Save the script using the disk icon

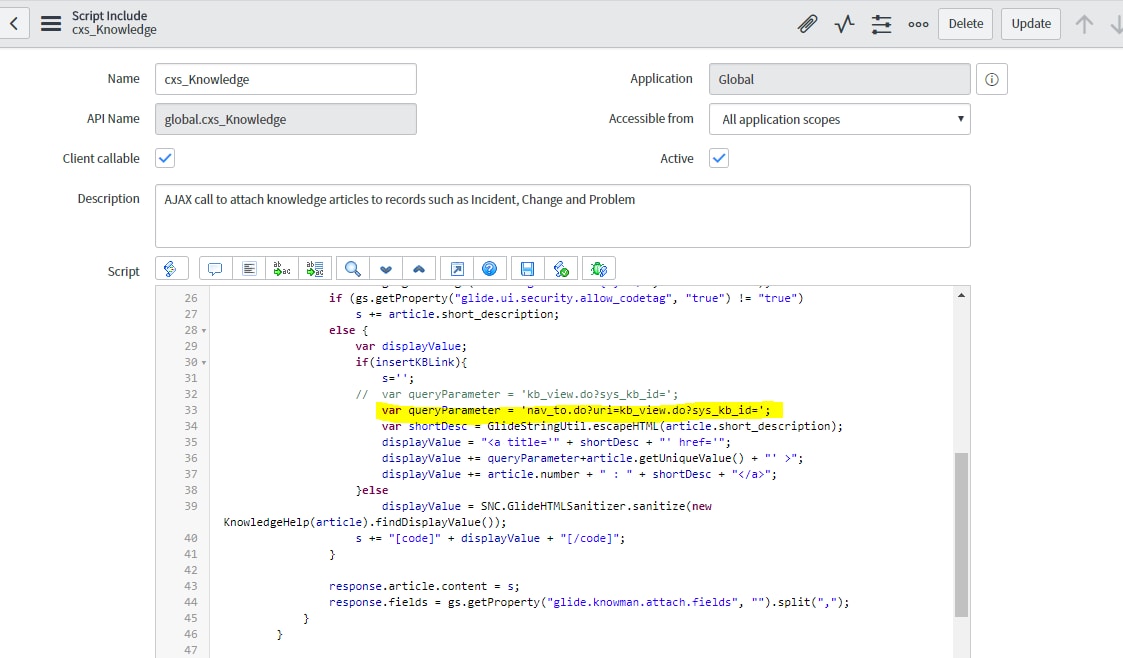coord(525,267)
